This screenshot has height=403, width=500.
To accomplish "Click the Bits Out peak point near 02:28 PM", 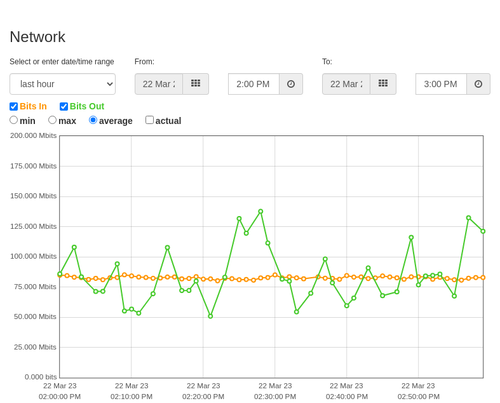I will [x=261, y=211].
